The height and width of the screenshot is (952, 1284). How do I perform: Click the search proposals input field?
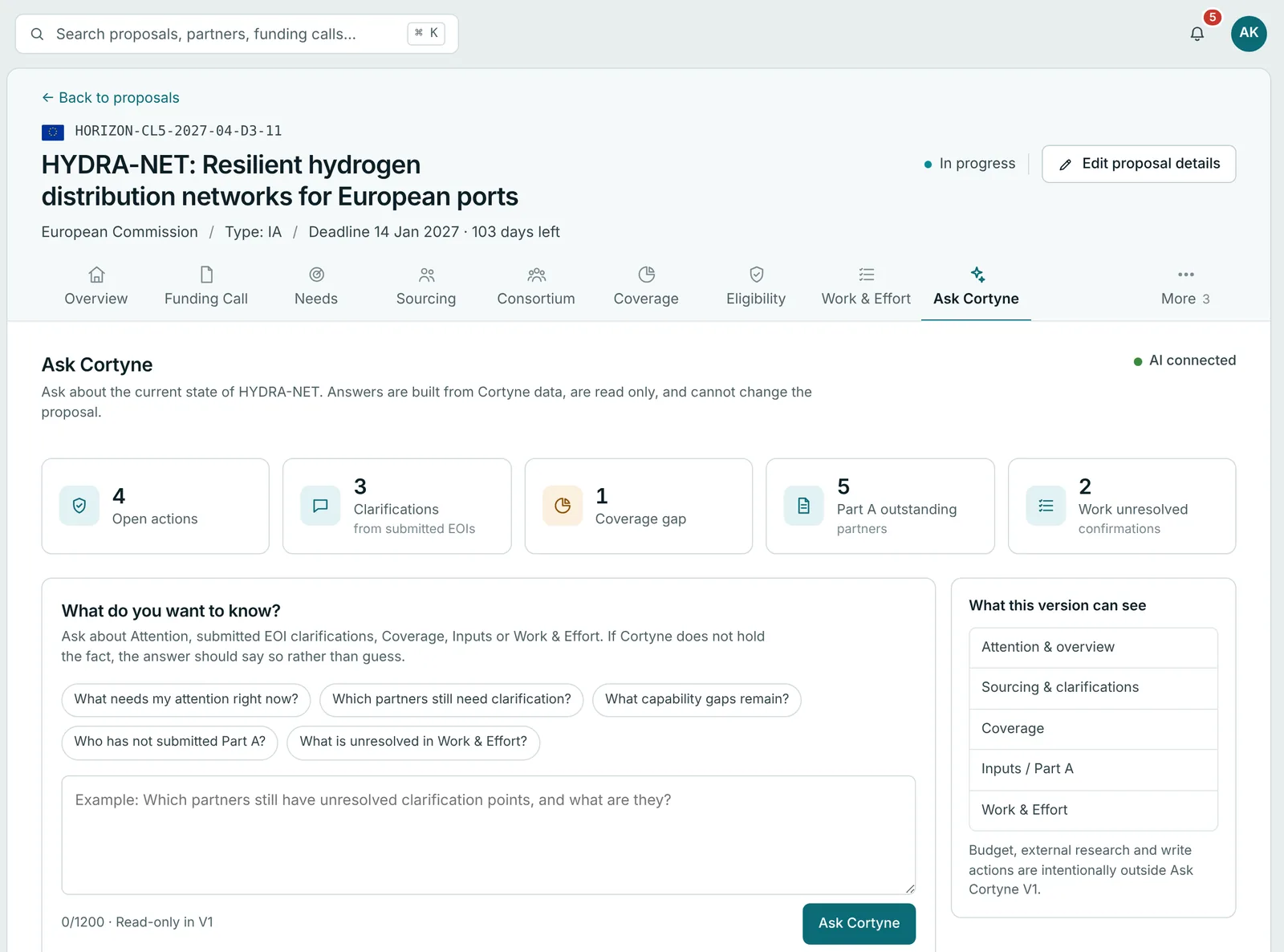click(x=237, y=34)
